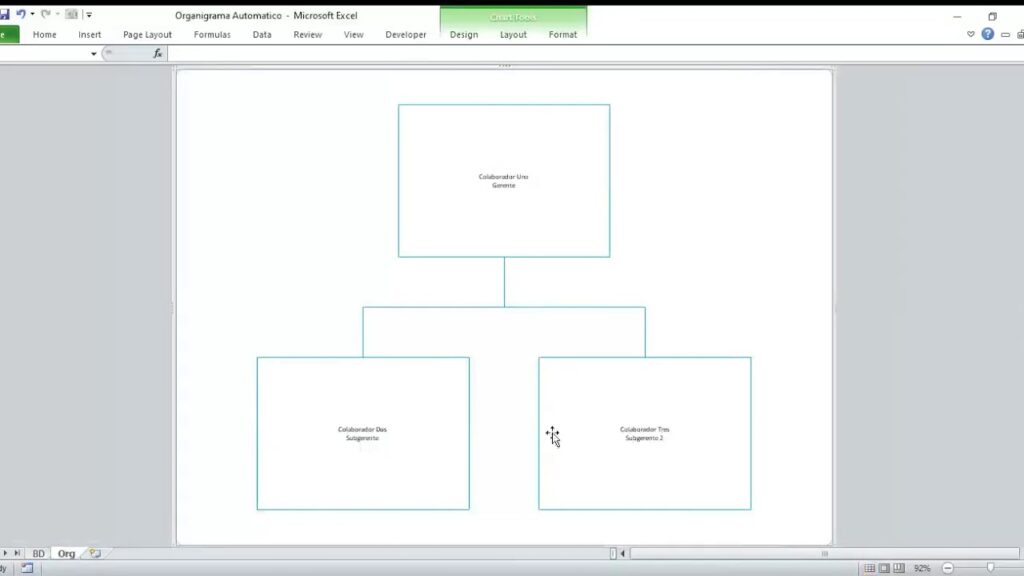
Task: Click the horizontal scrollbar thumb
Action: click(x=824, y=554)
